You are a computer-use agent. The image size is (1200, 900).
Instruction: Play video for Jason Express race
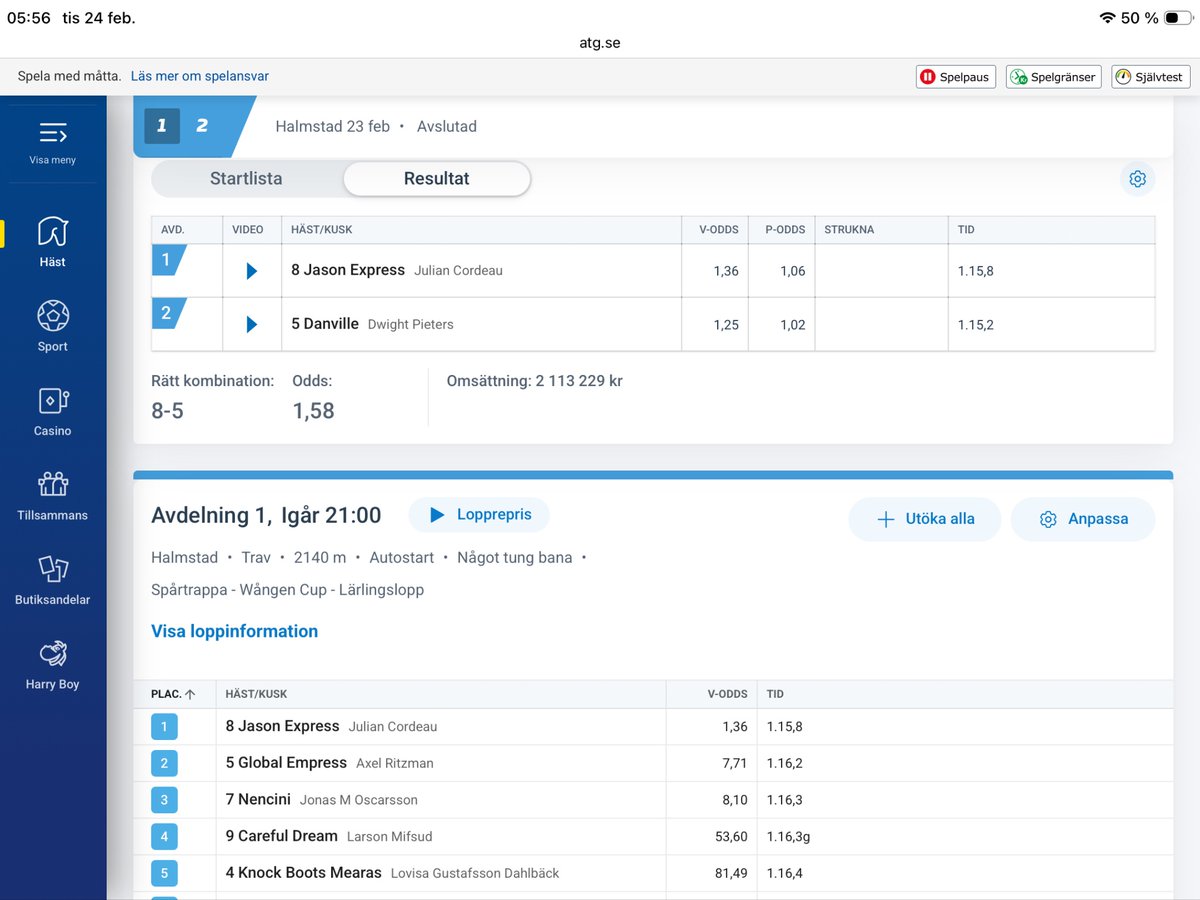coord(252,271)
